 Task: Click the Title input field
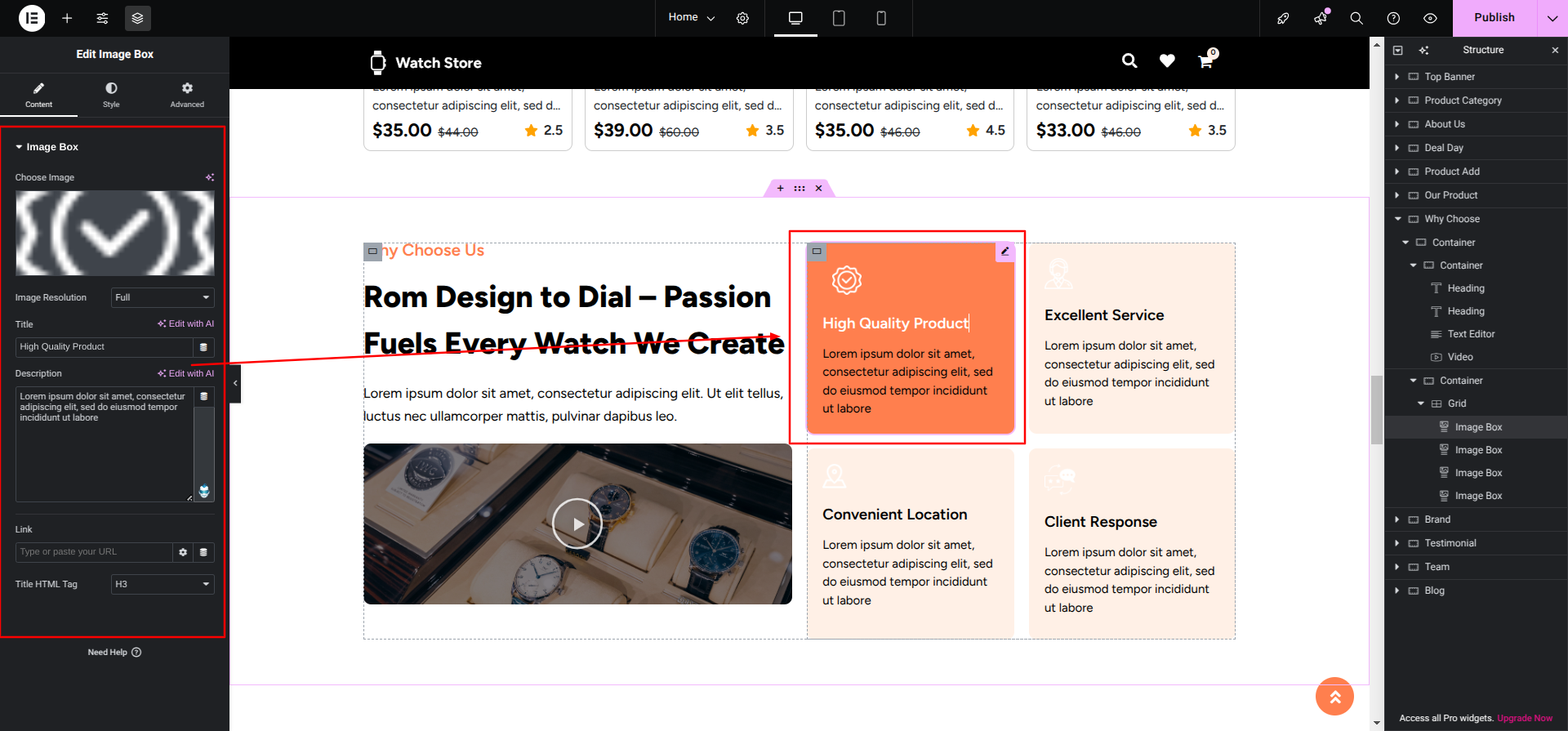pos(104,347)
